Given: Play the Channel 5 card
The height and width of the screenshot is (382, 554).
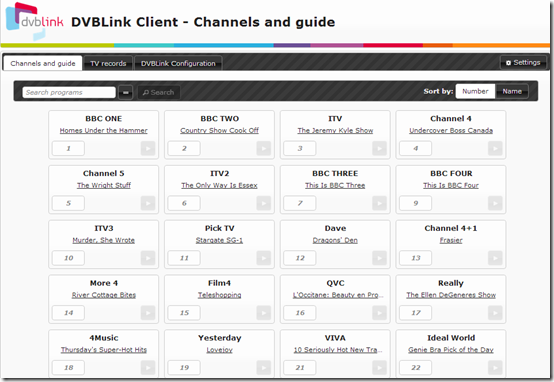Looking at the screenshot, I should click(148, 203).
